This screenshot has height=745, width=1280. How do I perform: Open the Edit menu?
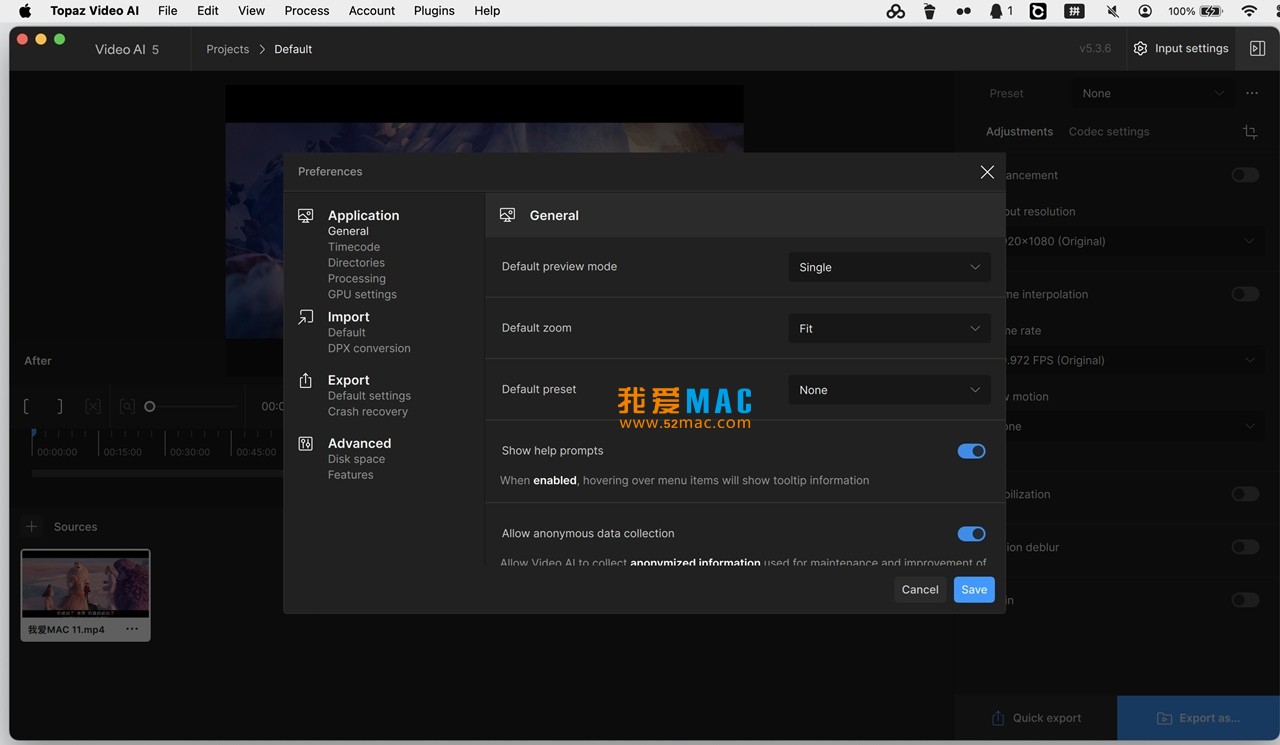[x=208, y=11]
